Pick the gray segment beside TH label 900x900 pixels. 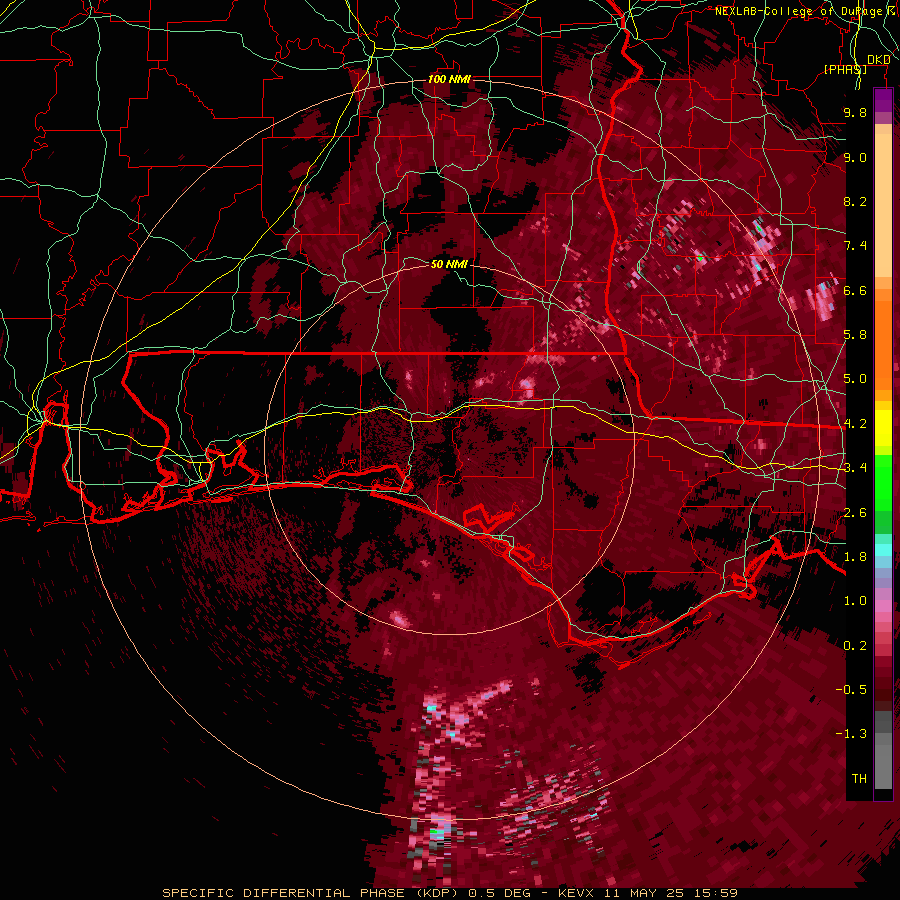(x=883, y=769)
